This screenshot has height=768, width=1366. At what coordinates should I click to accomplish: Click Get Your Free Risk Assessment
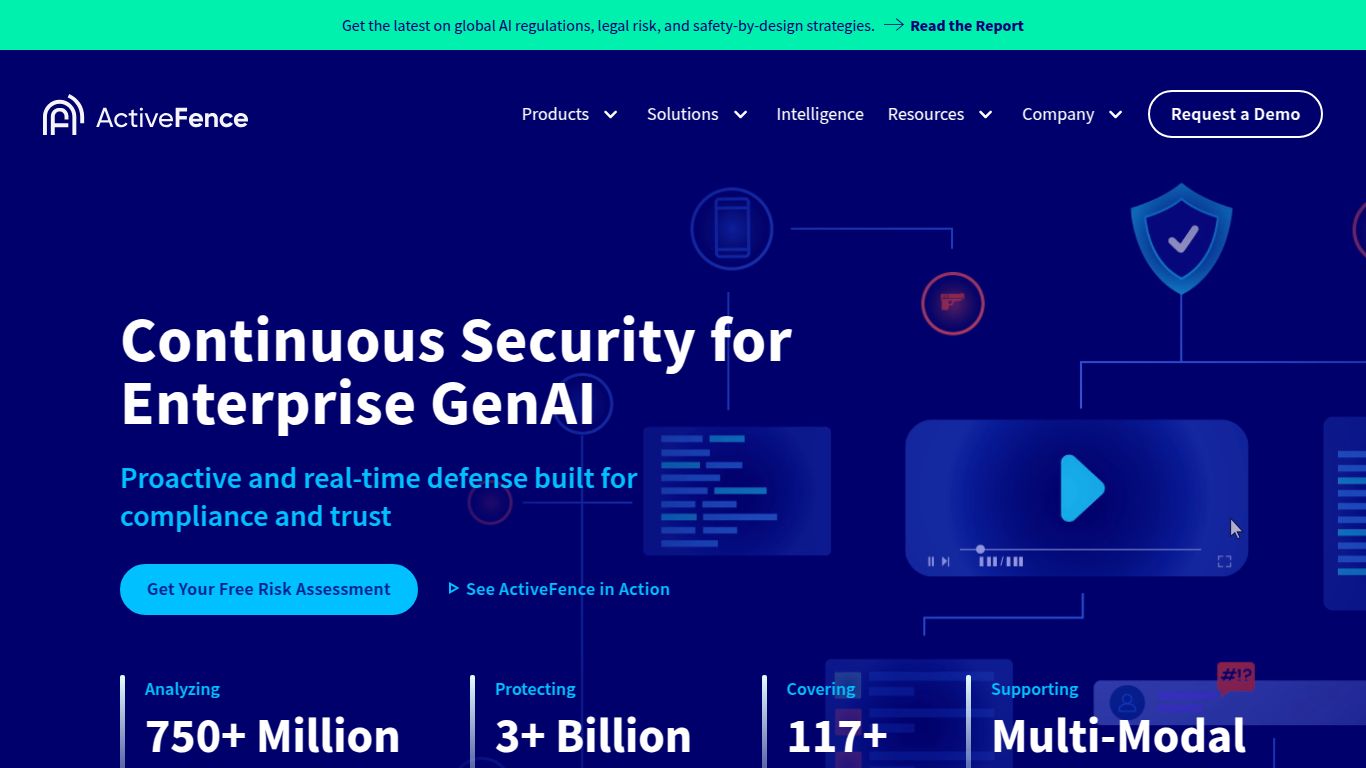(x=268, y=589)
